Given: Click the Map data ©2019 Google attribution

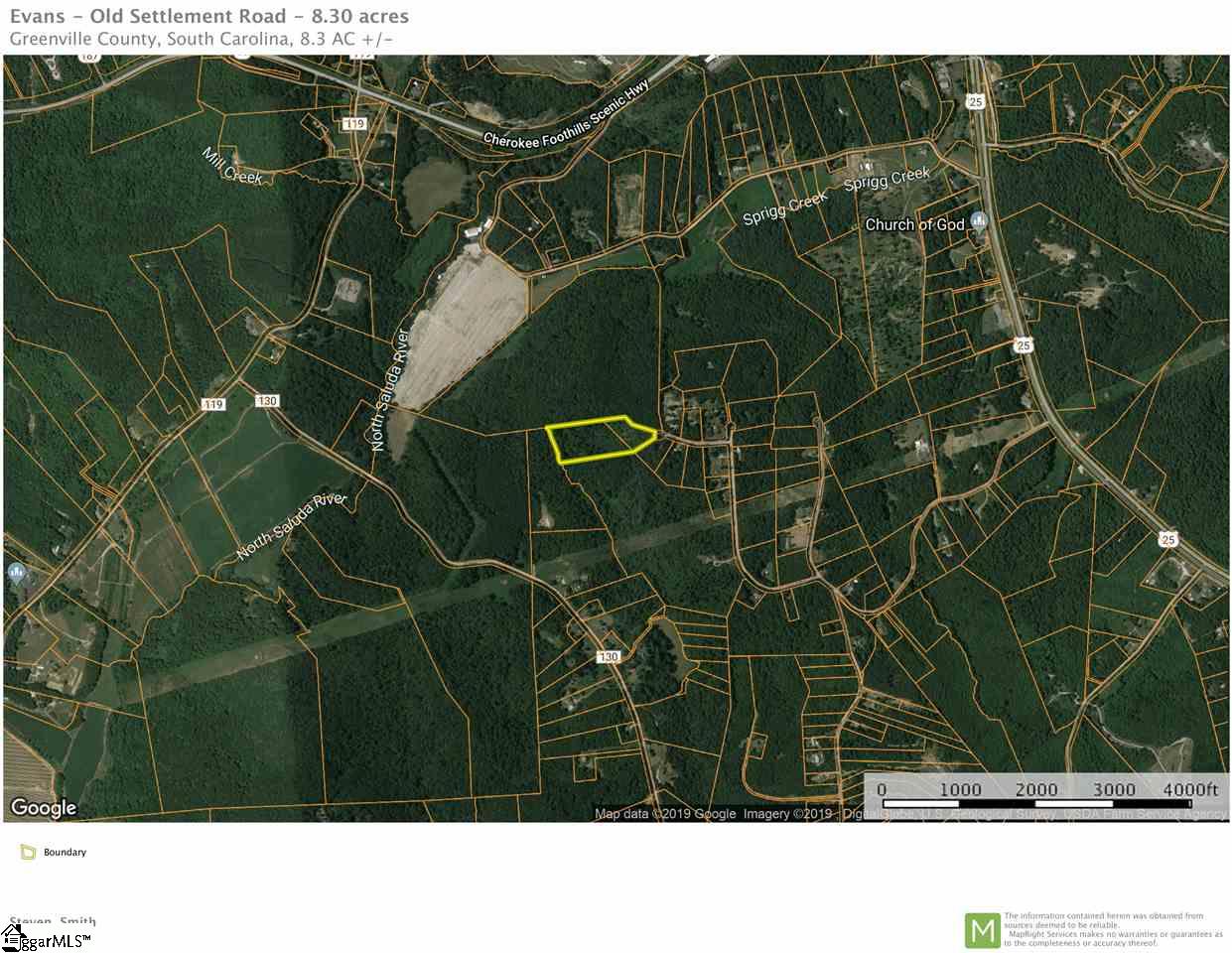Looking at the screenshot, I should pos(665,814).
